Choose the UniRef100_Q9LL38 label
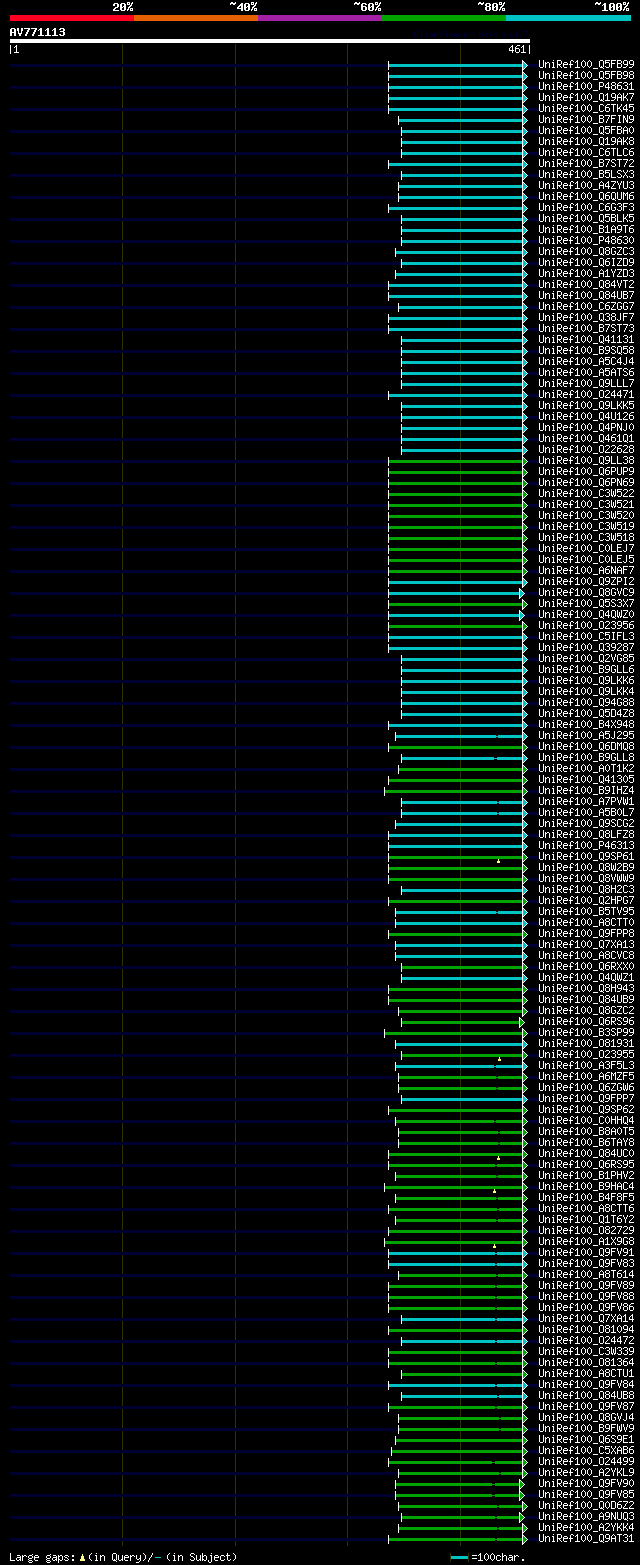This screenshot has height=1565, width=640. point(585,461)
